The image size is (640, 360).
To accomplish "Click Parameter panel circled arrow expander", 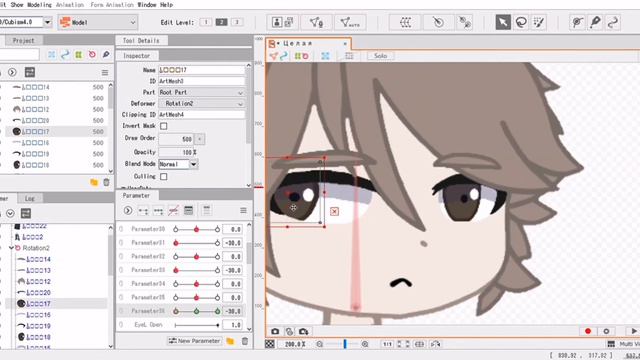I will click(x=128, y=211).
